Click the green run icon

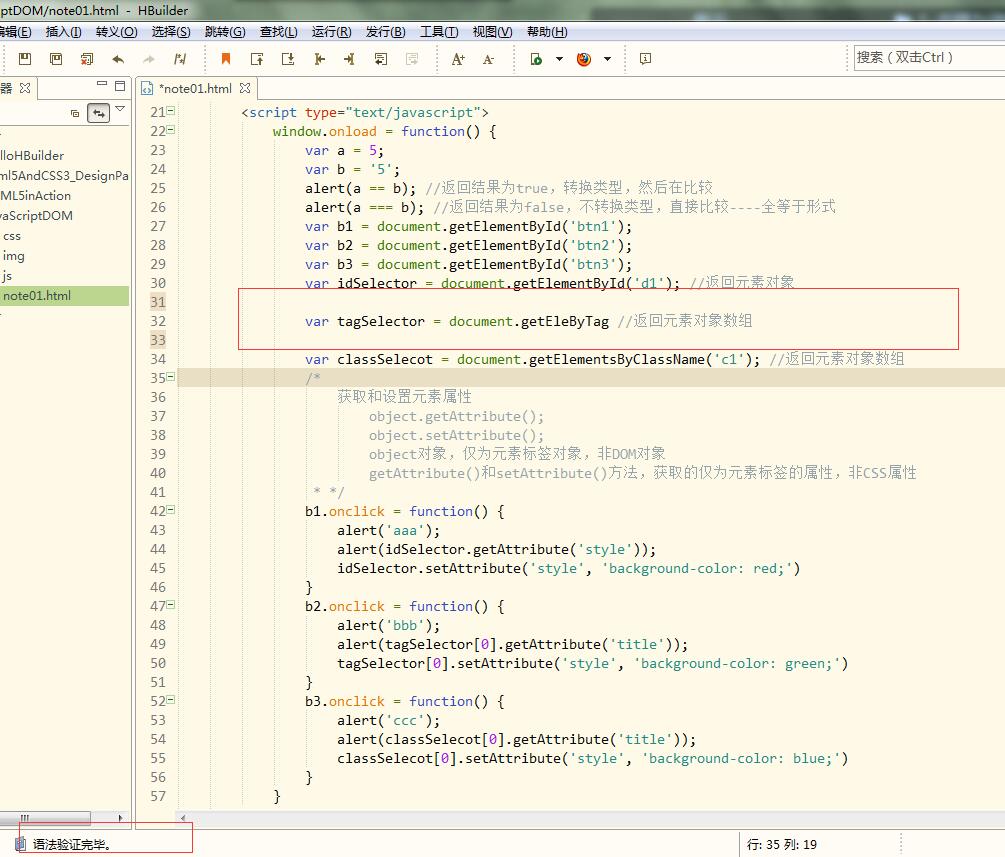(536, 59)
